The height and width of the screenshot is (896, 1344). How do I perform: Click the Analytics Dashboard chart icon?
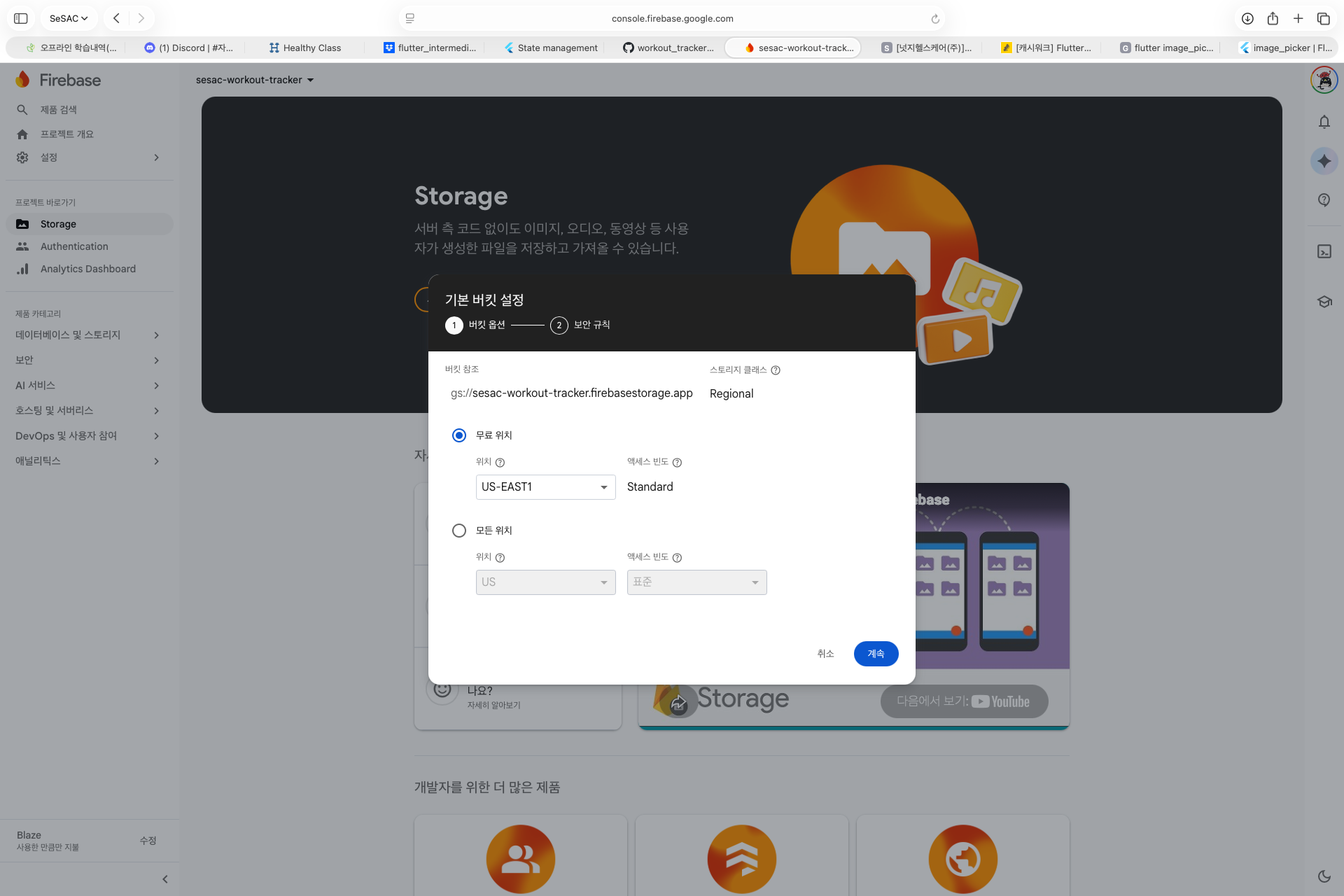coord(22,269)
